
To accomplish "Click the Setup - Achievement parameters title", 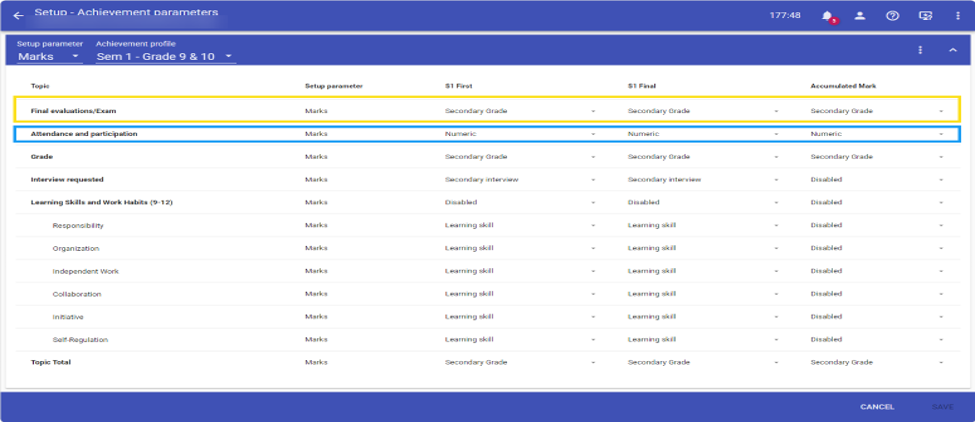I will coord(126,12).
